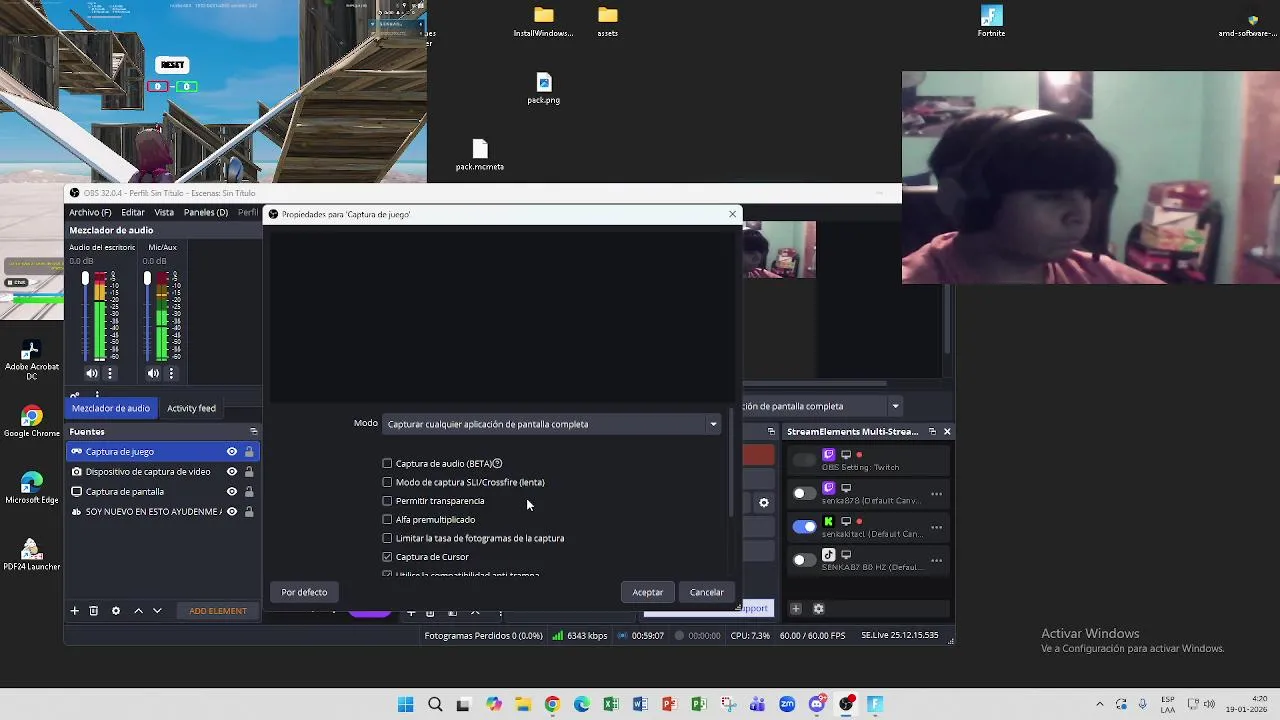Hide the SOY NUEVO EN ESTO text source
The height and width of the screenshot is (720, 1280).
232,512
